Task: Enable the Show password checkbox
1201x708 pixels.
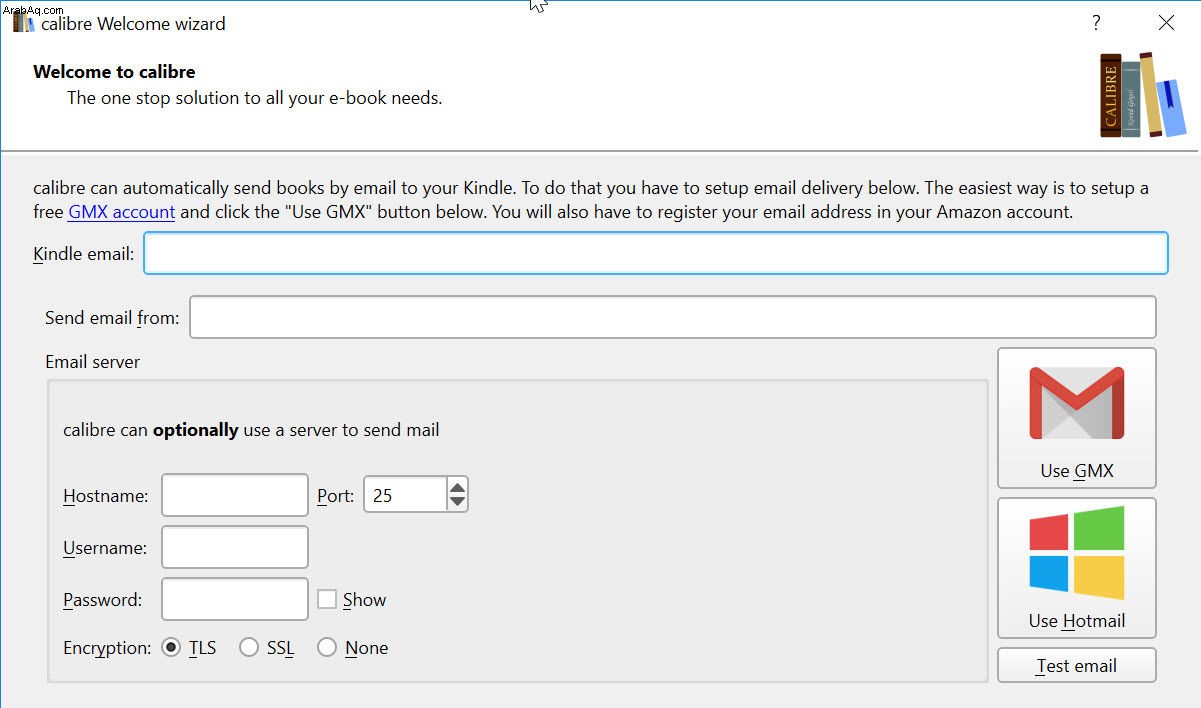Action: [326, 599]
